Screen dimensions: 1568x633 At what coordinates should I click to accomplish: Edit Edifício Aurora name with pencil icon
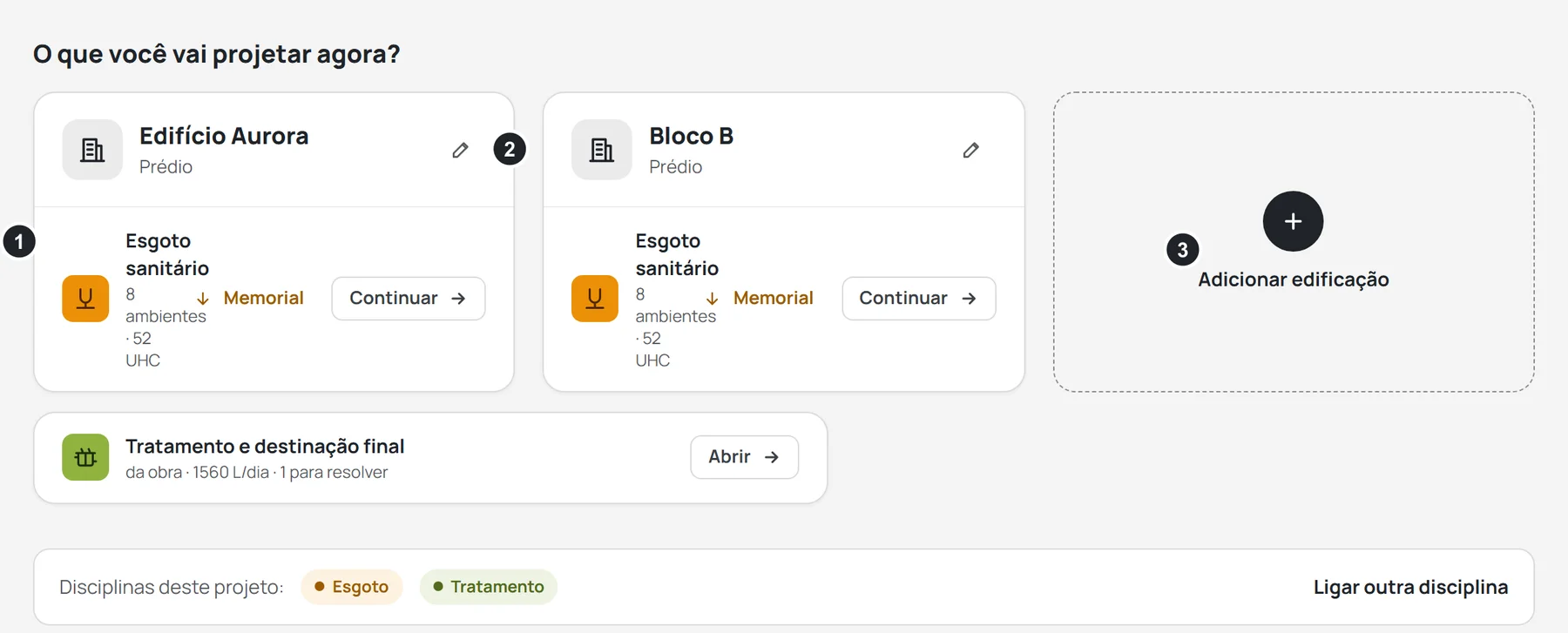460,151
